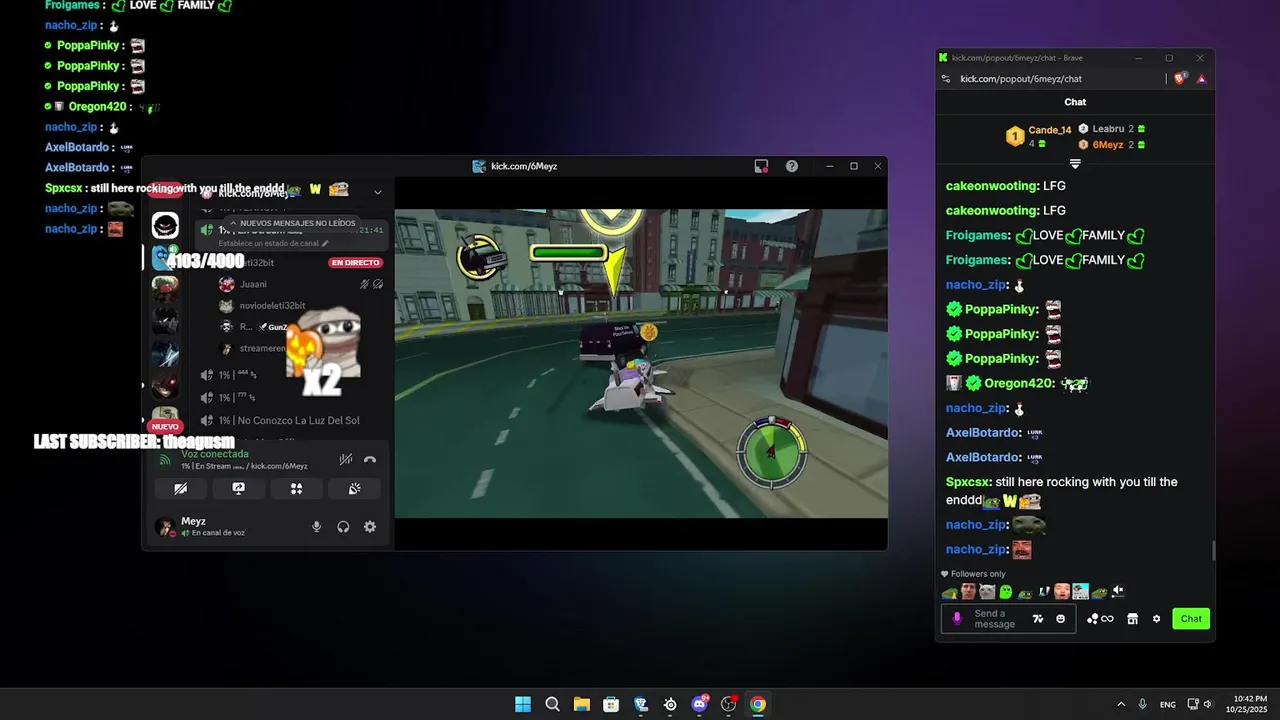Open emoji picker smiley in chat input
Viewport: 1280px width, 720px height.
click(1061, 619)
